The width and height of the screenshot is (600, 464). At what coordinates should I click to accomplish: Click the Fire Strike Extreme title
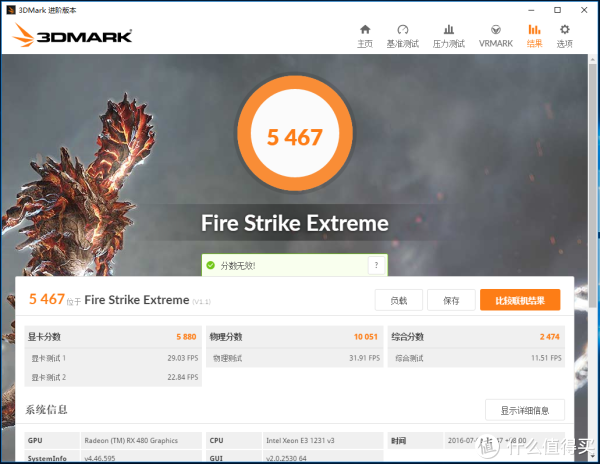pos(295,223)
